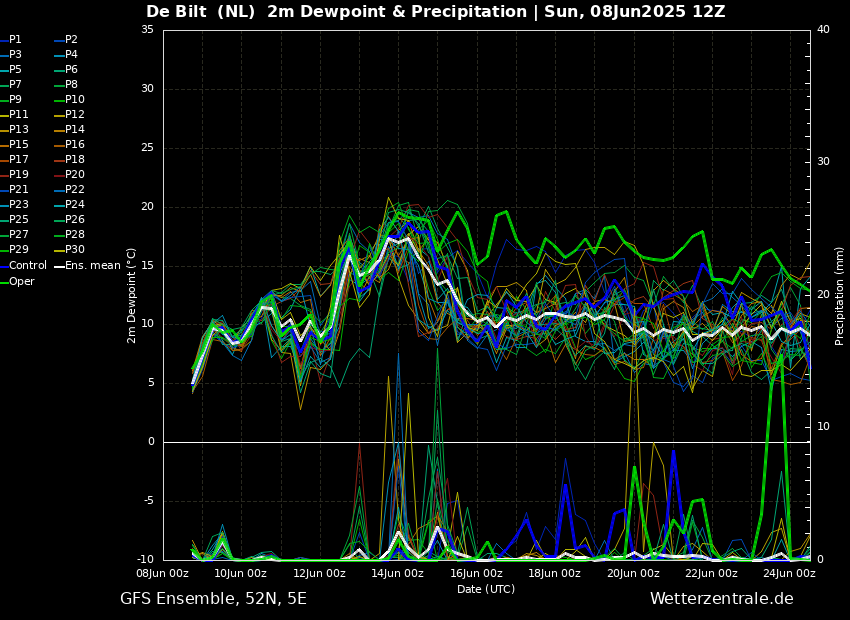Click P8 in the legend
The height and width of the screenshot is (620, 850).
pyautogui.click(x=66, y=85)
